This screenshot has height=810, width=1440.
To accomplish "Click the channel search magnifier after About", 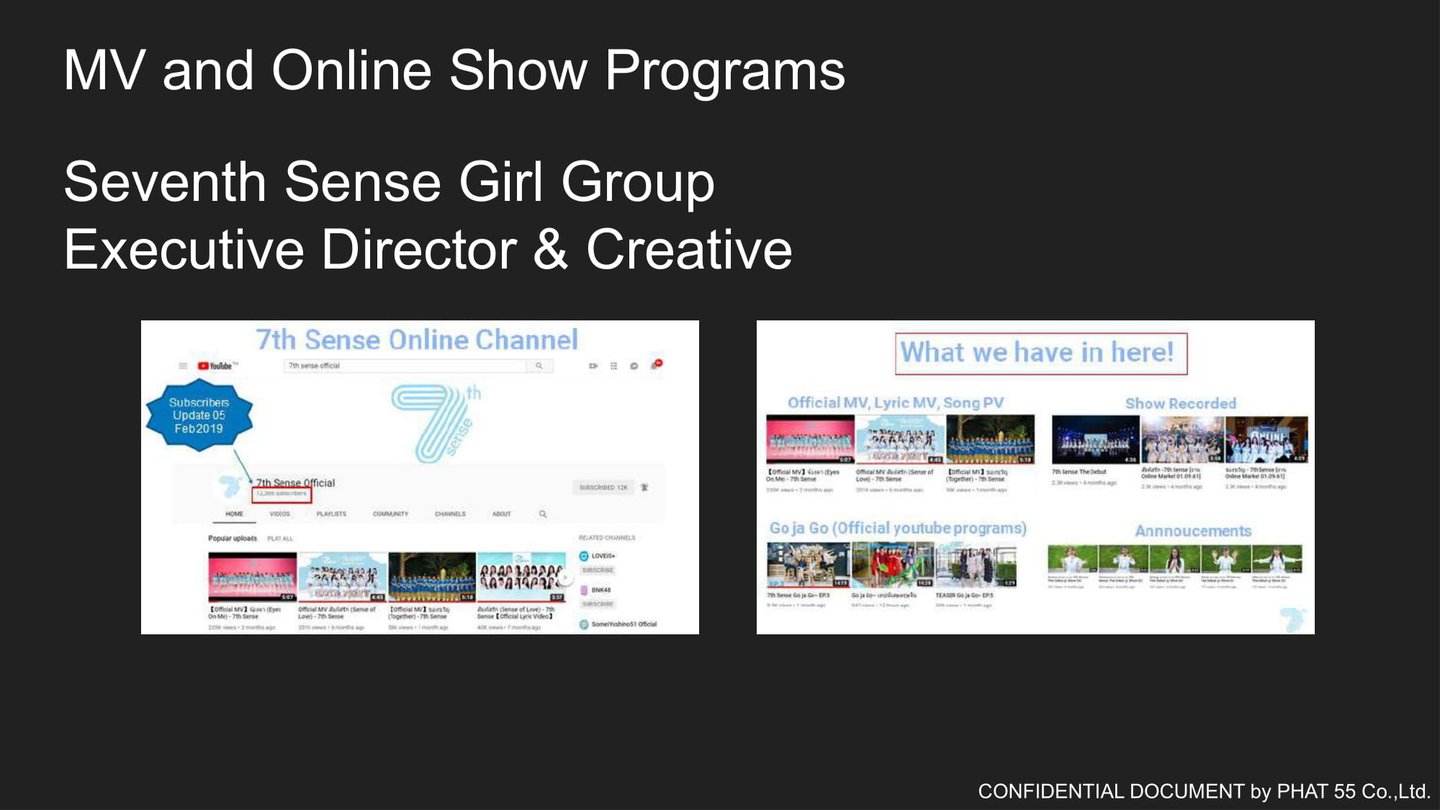I will pos(543,514).
